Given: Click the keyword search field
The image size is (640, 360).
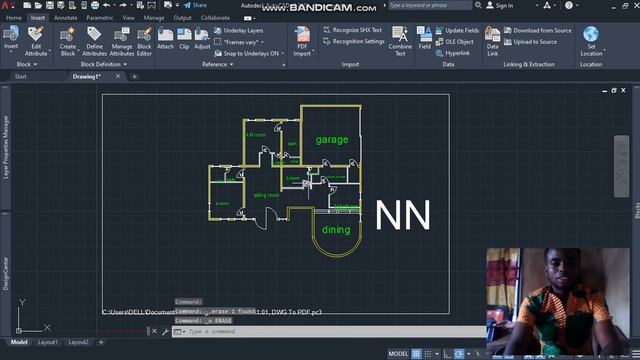Looking at the screenshot, I should pyautogui.click(x=430, y=5).
